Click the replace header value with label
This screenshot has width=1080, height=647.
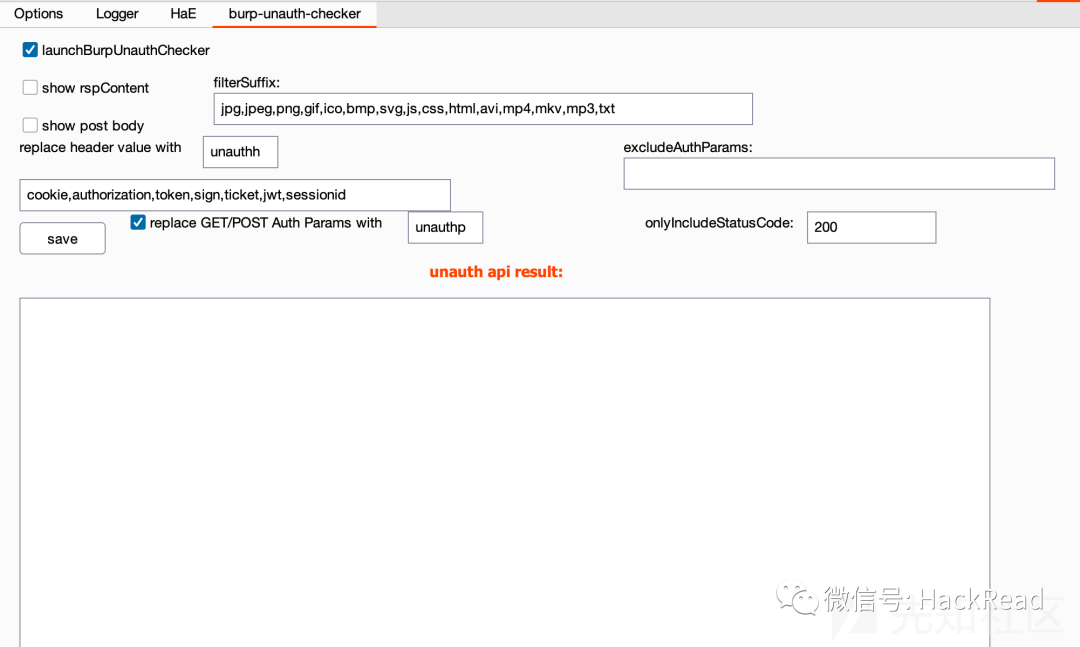tap(101, 147)
